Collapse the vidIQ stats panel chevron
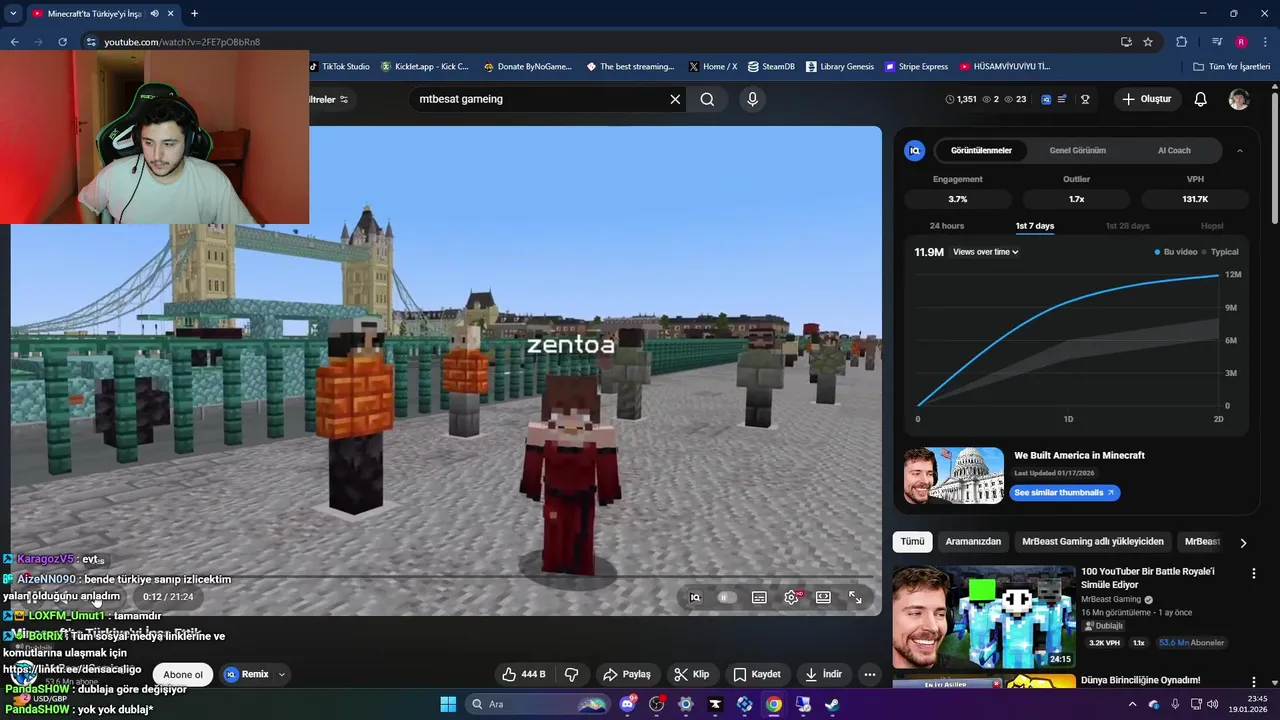The image size is (1280, 720). pyautogui.click(x=1240, y=151)
